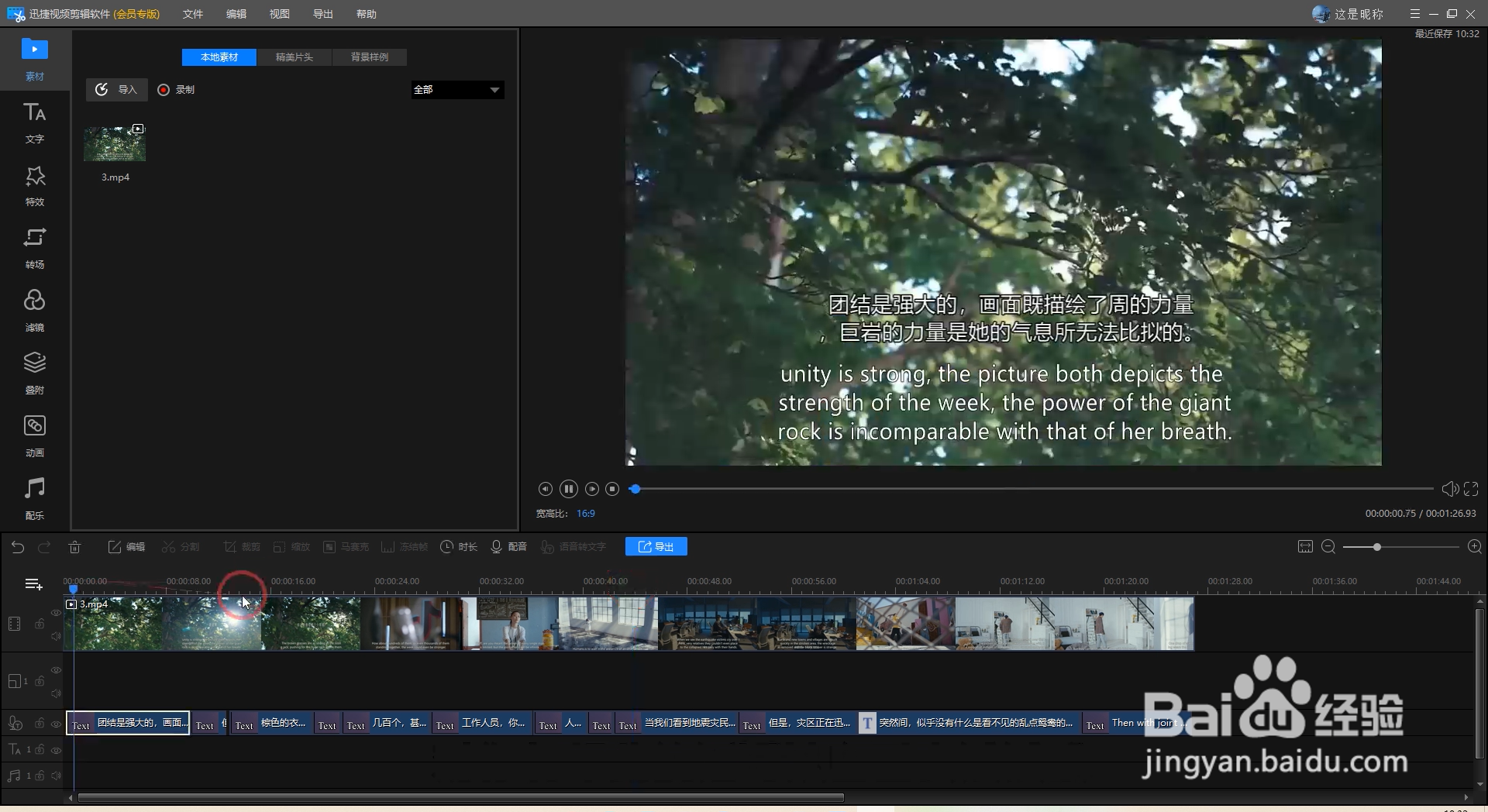Toggle lock on the main video track
The height and width of the screenshot is (812, 1488).
pos(40,624)
